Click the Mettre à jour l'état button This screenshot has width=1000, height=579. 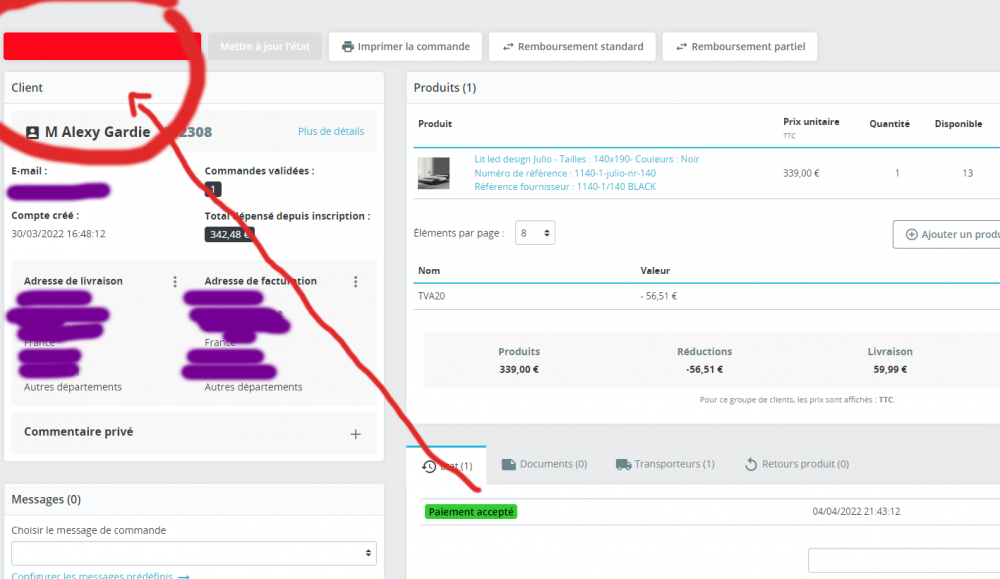point(264,46)
